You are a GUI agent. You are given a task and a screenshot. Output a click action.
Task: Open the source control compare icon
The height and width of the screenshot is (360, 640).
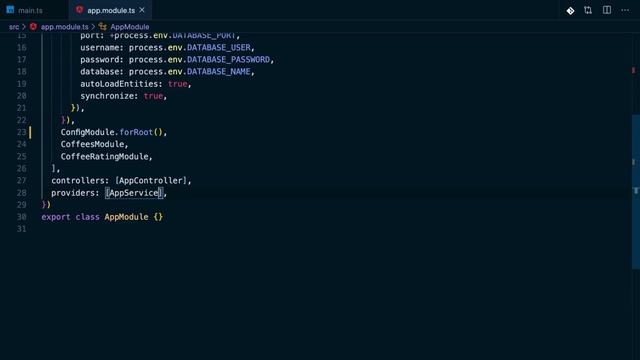pyautogui.click(x=588, y=10)
